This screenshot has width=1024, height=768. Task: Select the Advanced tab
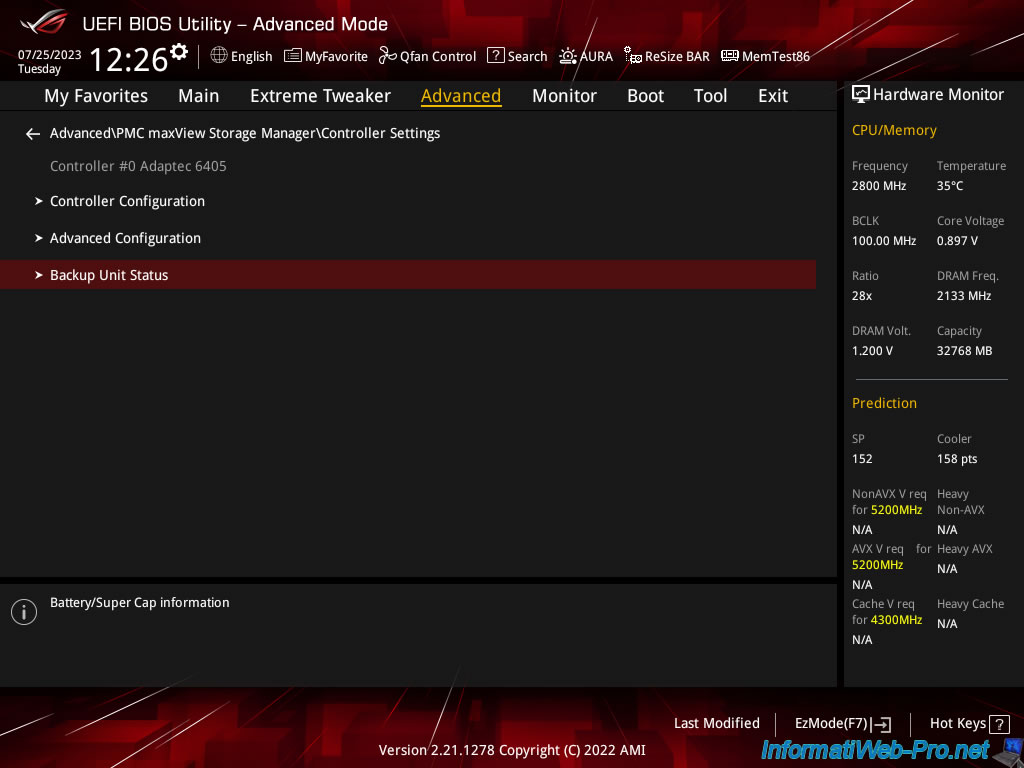click(461, 96)
